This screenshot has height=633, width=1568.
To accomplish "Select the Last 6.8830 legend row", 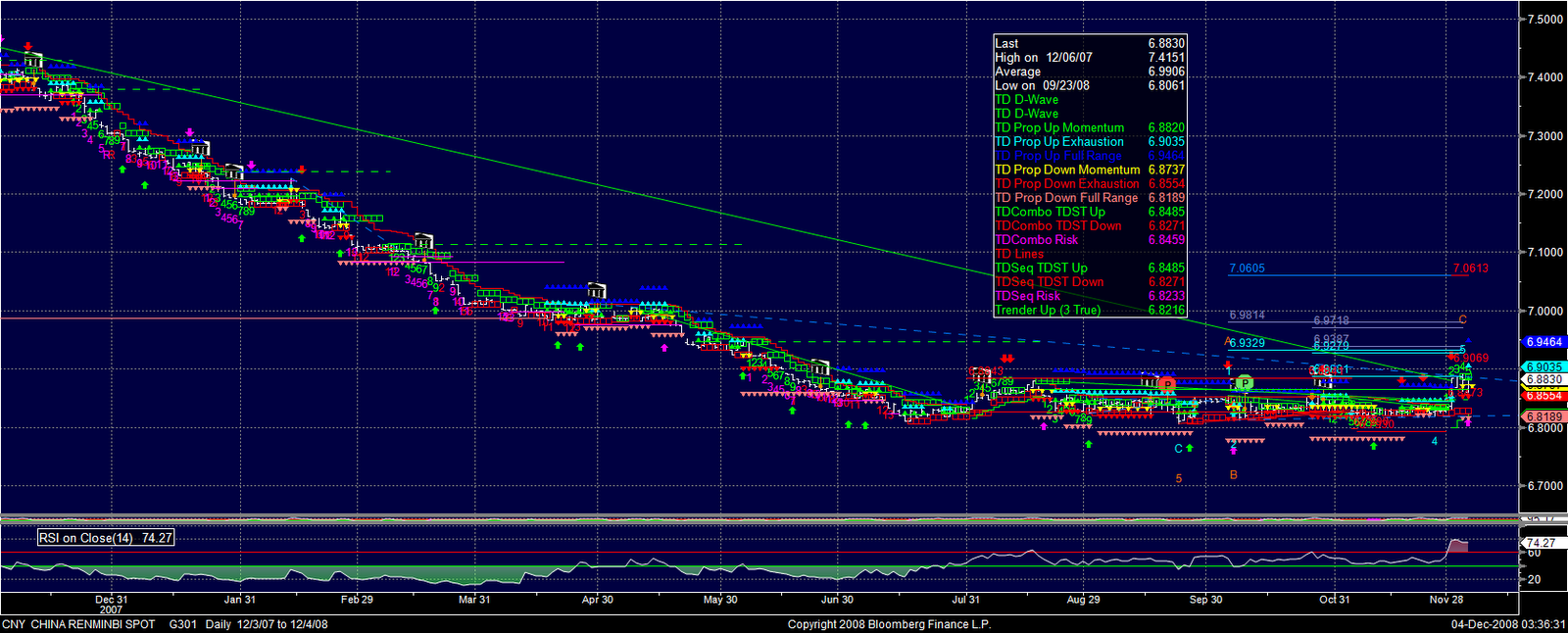I will [1090, 43].
